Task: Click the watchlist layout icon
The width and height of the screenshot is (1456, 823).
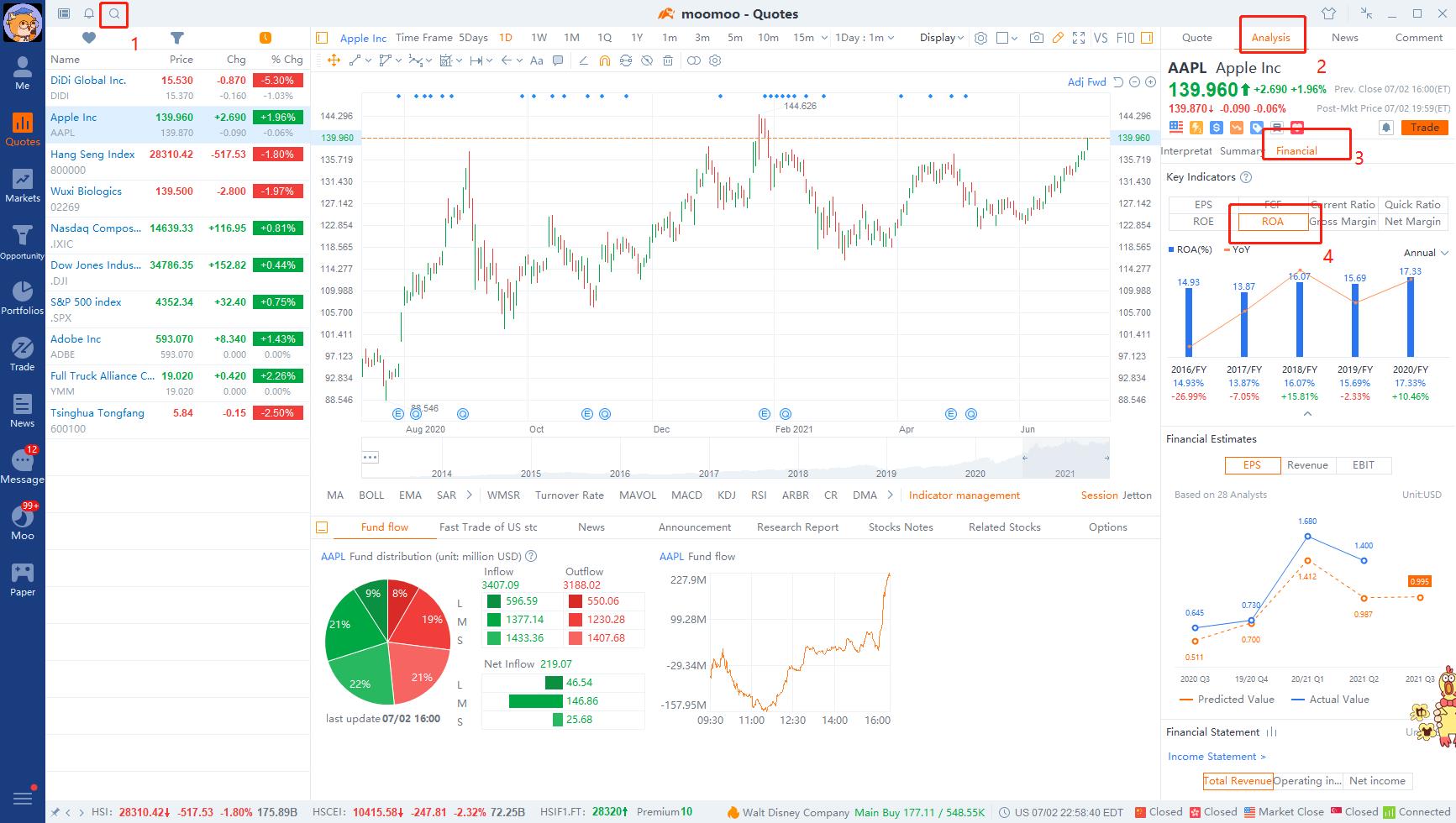Action: (x=64, y=13)
